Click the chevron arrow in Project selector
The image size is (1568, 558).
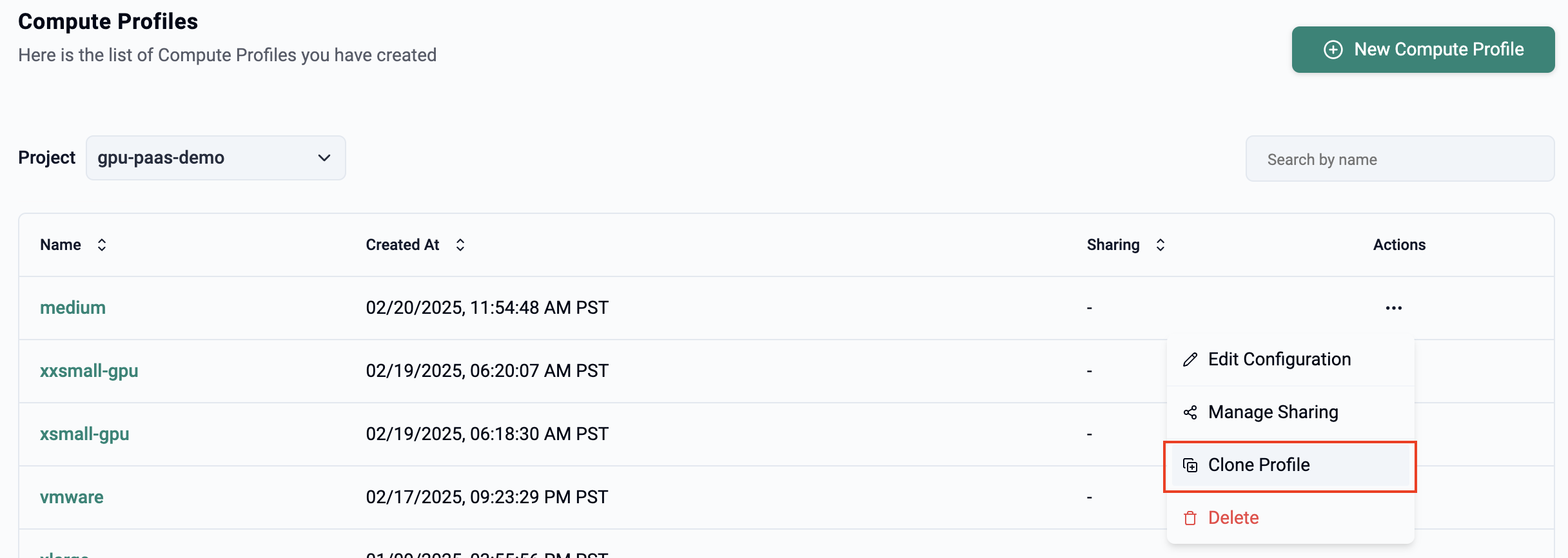pos(324,158)
